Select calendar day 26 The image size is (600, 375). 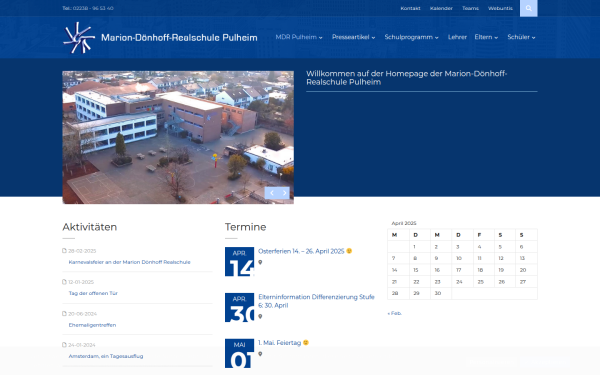tap(502, 282)
